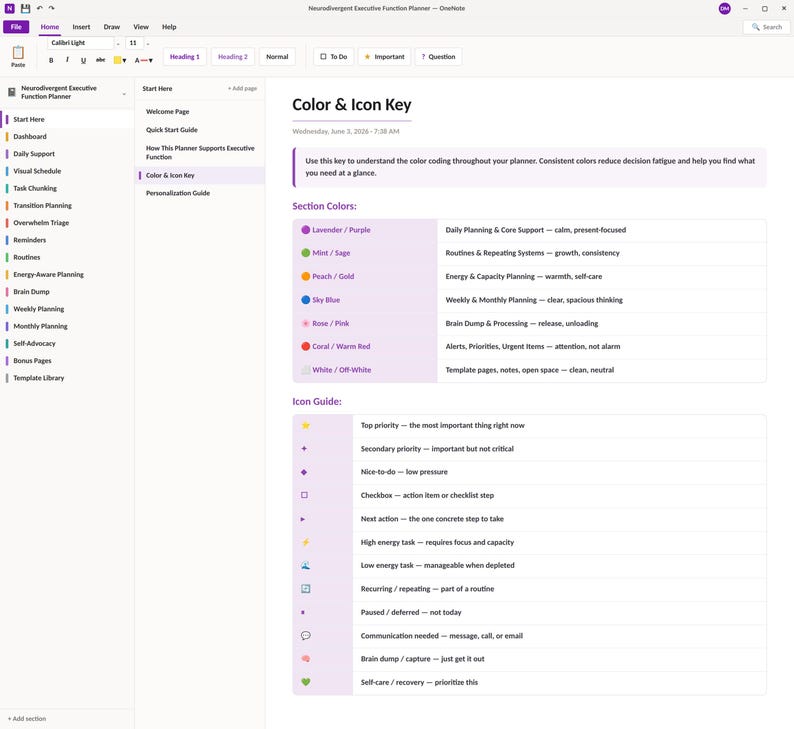Click the Recurring / repeating arrows icon

pos(305,589)
